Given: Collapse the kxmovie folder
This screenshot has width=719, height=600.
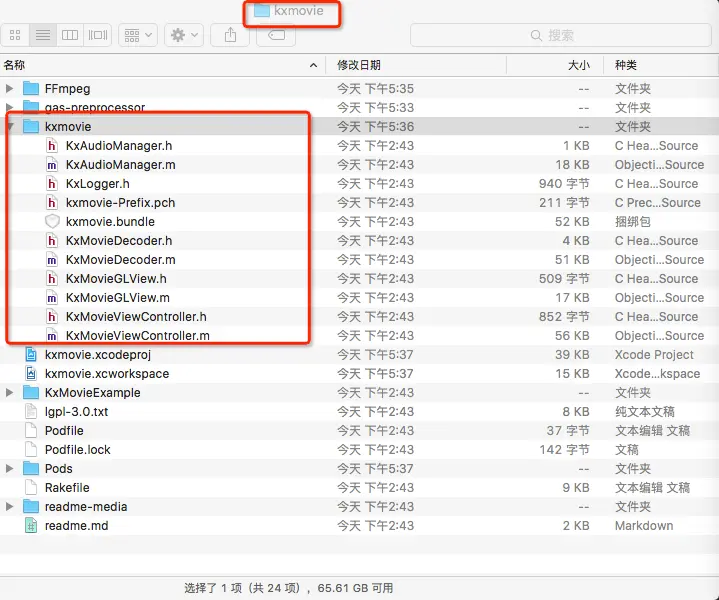Looking at the screenshot, I should point(10,126).
